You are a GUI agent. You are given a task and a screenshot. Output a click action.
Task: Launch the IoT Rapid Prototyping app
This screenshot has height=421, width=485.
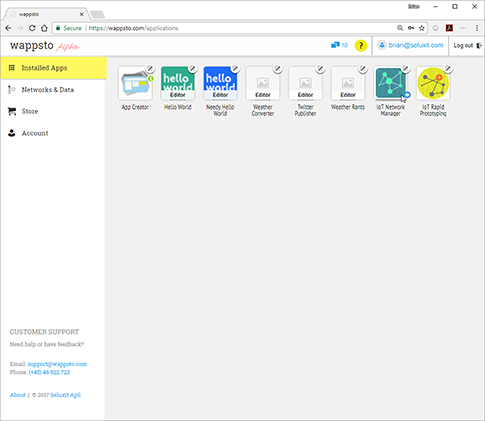coord(433,83)
